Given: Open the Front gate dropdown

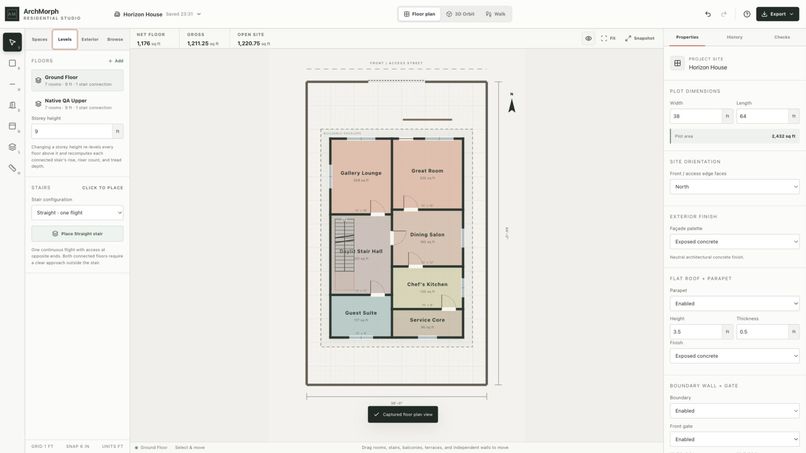Looking at the screenshot, I should 735,439.
